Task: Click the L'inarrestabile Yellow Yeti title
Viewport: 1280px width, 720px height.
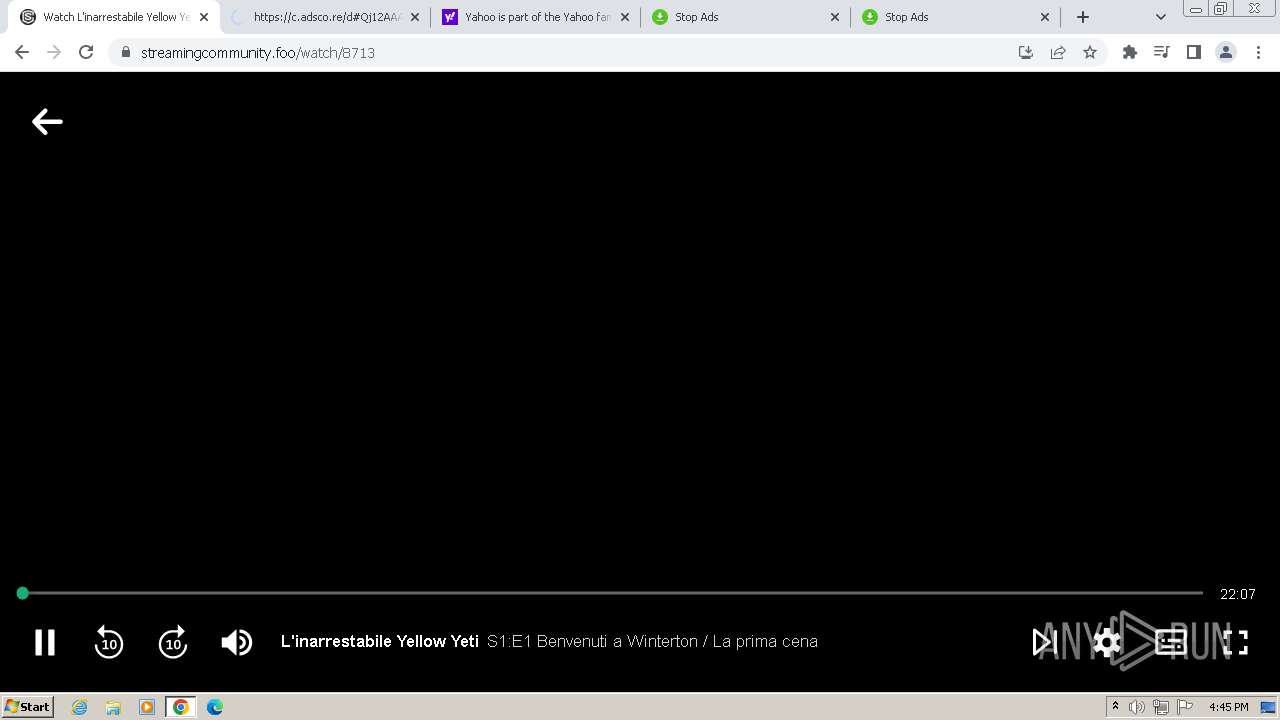Action: click(380, 642)
